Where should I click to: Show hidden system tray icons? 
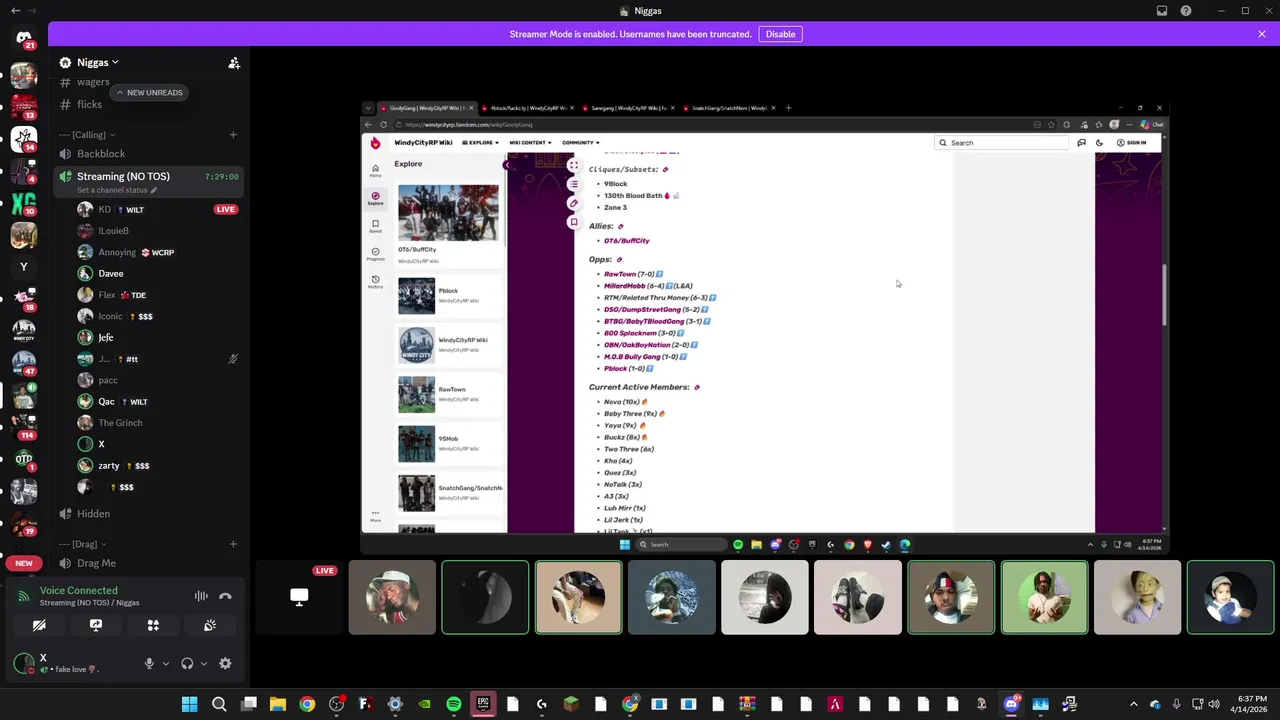click(1133, 704)
